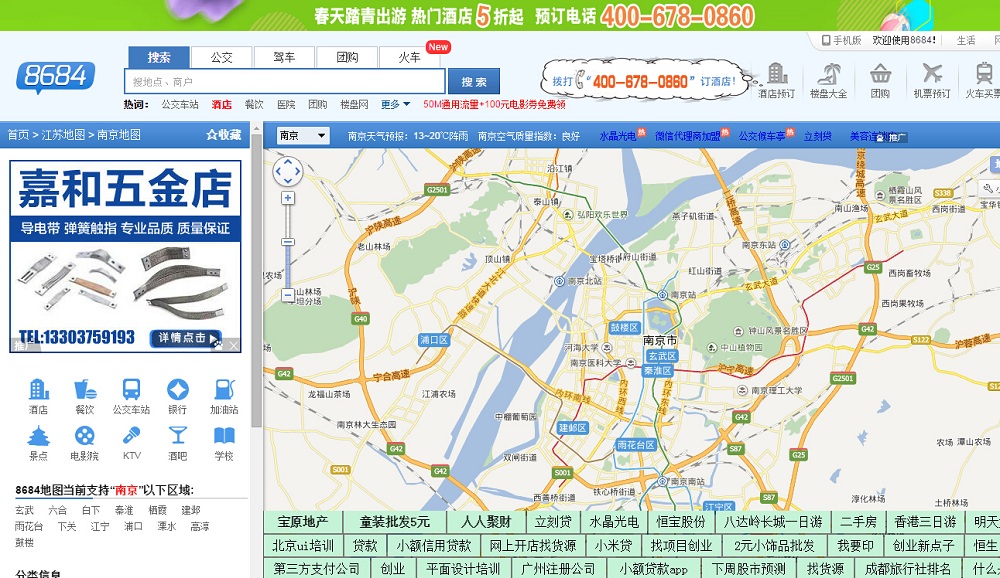Open the 江苏地图 breadcrumb link
Screen dimensions: 1000x578
[x=63, y=135]
